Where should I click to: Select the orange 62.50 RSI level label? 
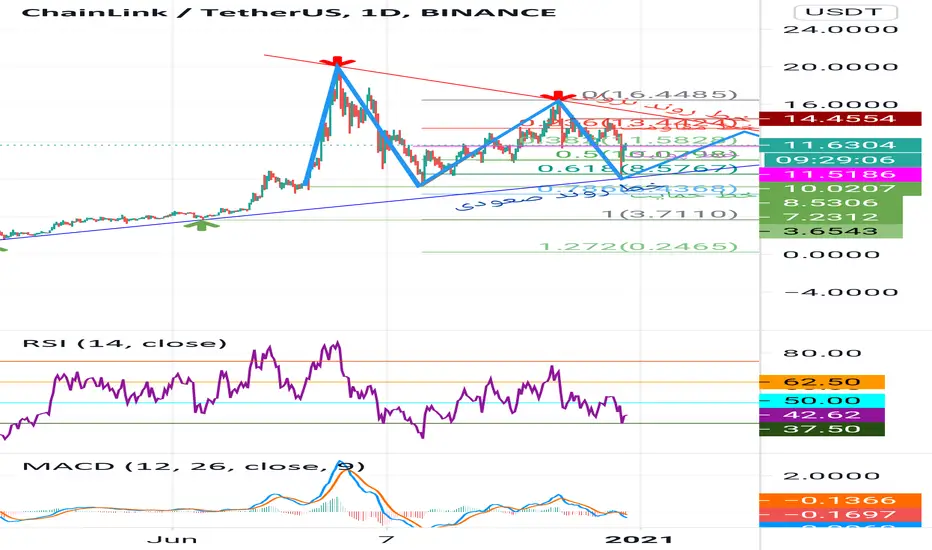point(822,382)
